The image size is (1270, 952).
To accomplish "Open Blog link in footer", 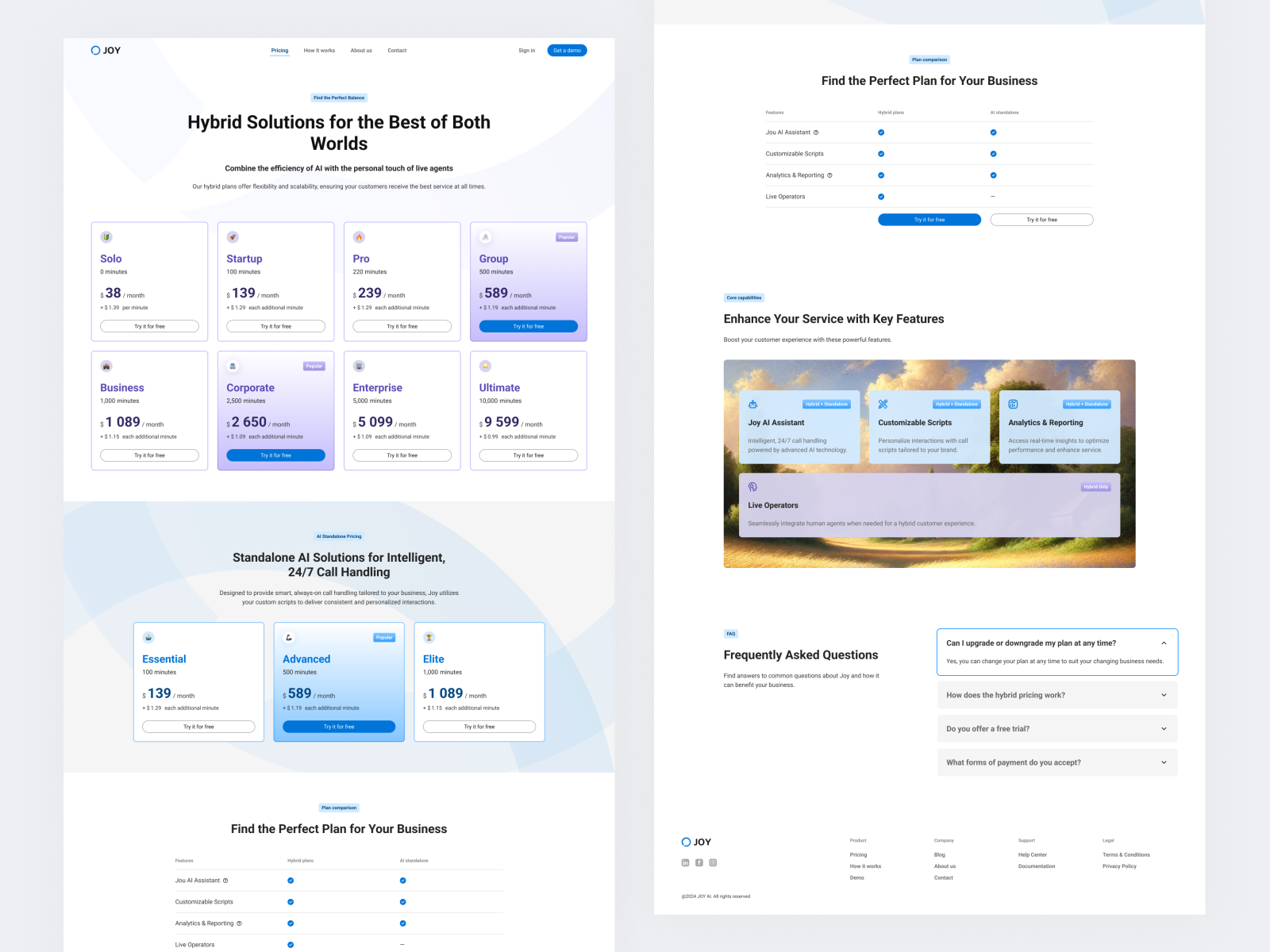I will 940,855.
